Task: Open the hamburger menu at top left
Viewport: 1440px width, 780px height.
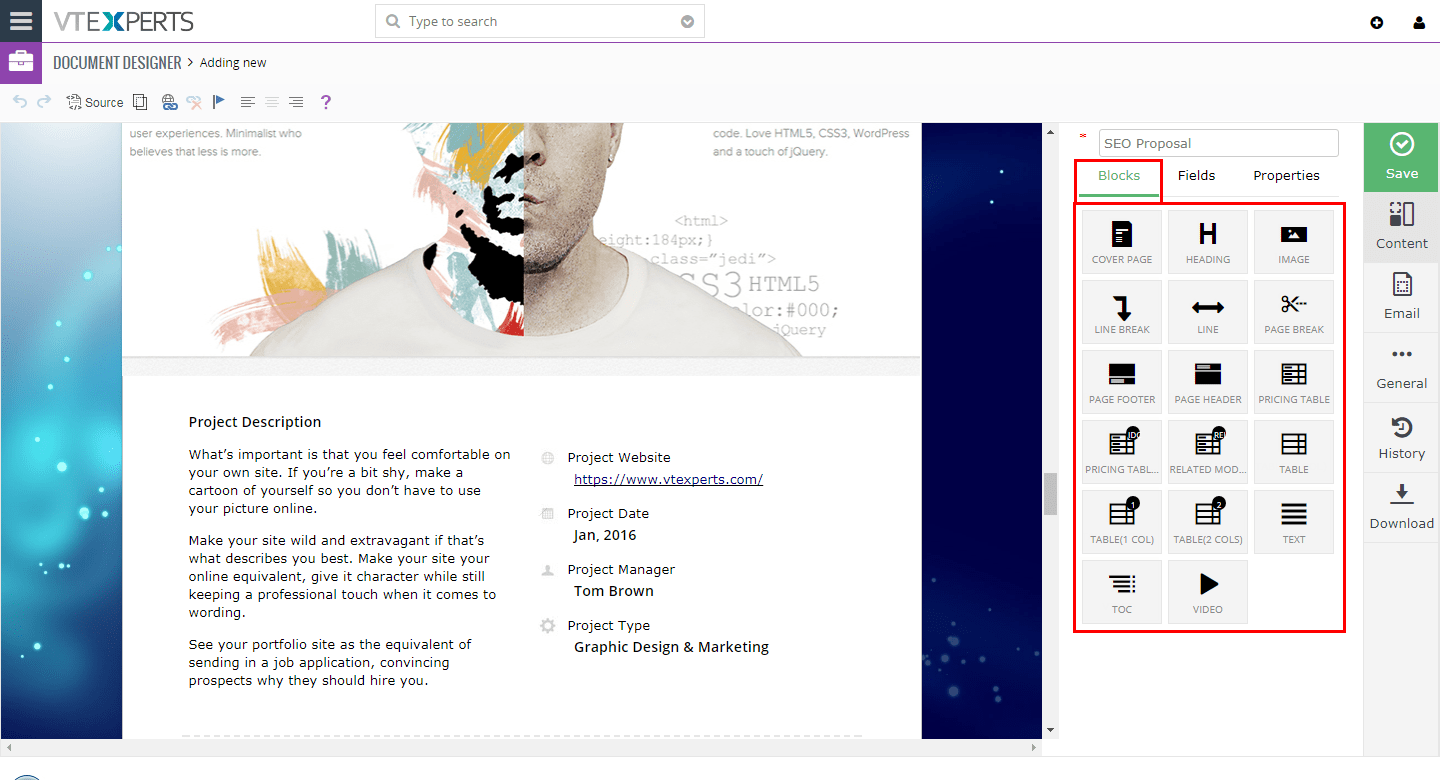Action: 21,21
